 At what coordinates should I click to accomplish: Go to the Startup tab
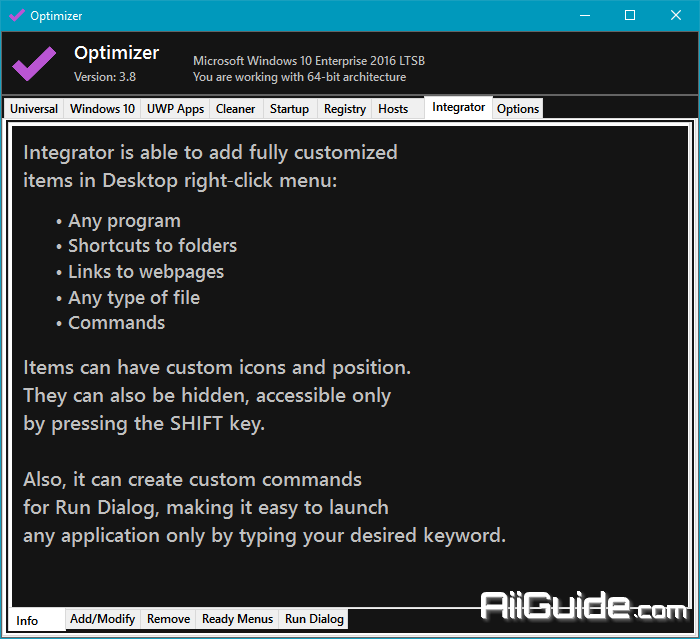coord(289,109)
